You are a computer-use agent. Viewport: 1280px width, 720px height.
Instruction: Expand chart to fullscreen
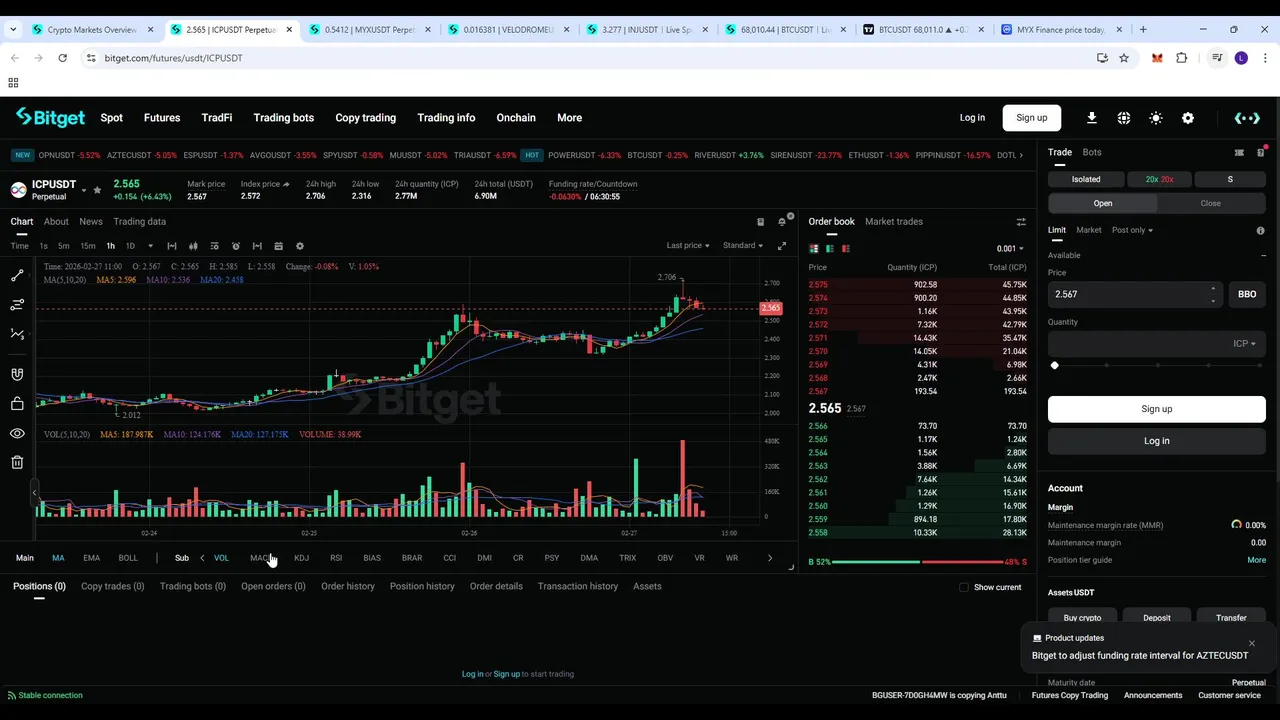pyautogui.click(x=782, y=246)
